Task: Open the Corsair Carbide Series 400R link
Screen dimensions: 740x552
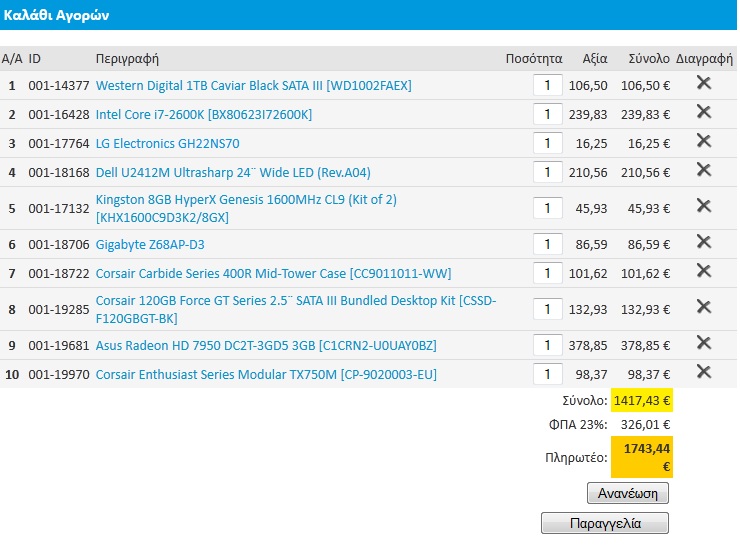Action: 273,274
